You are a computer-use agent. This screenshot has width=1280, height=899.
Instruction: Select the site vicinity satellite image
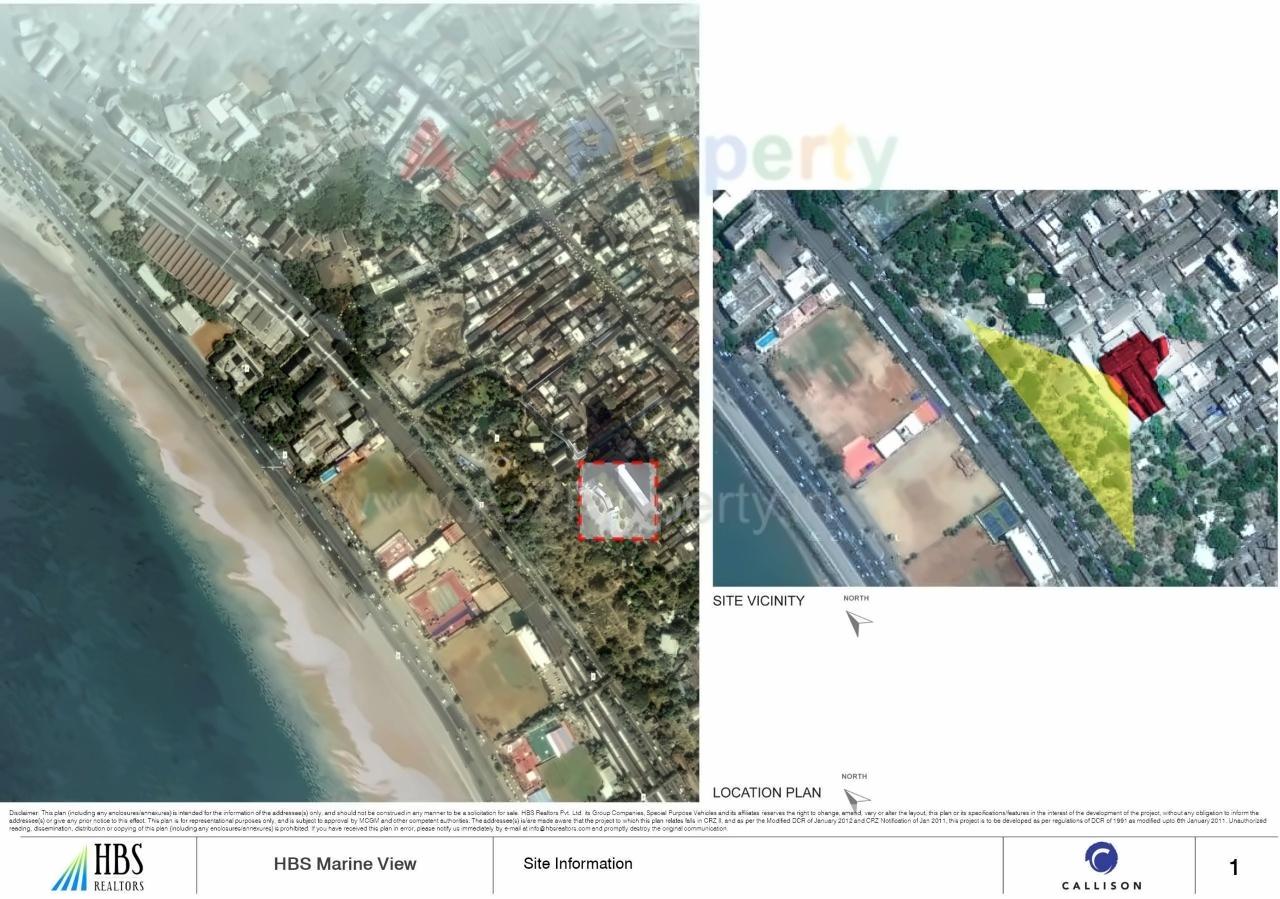point(995,388)
